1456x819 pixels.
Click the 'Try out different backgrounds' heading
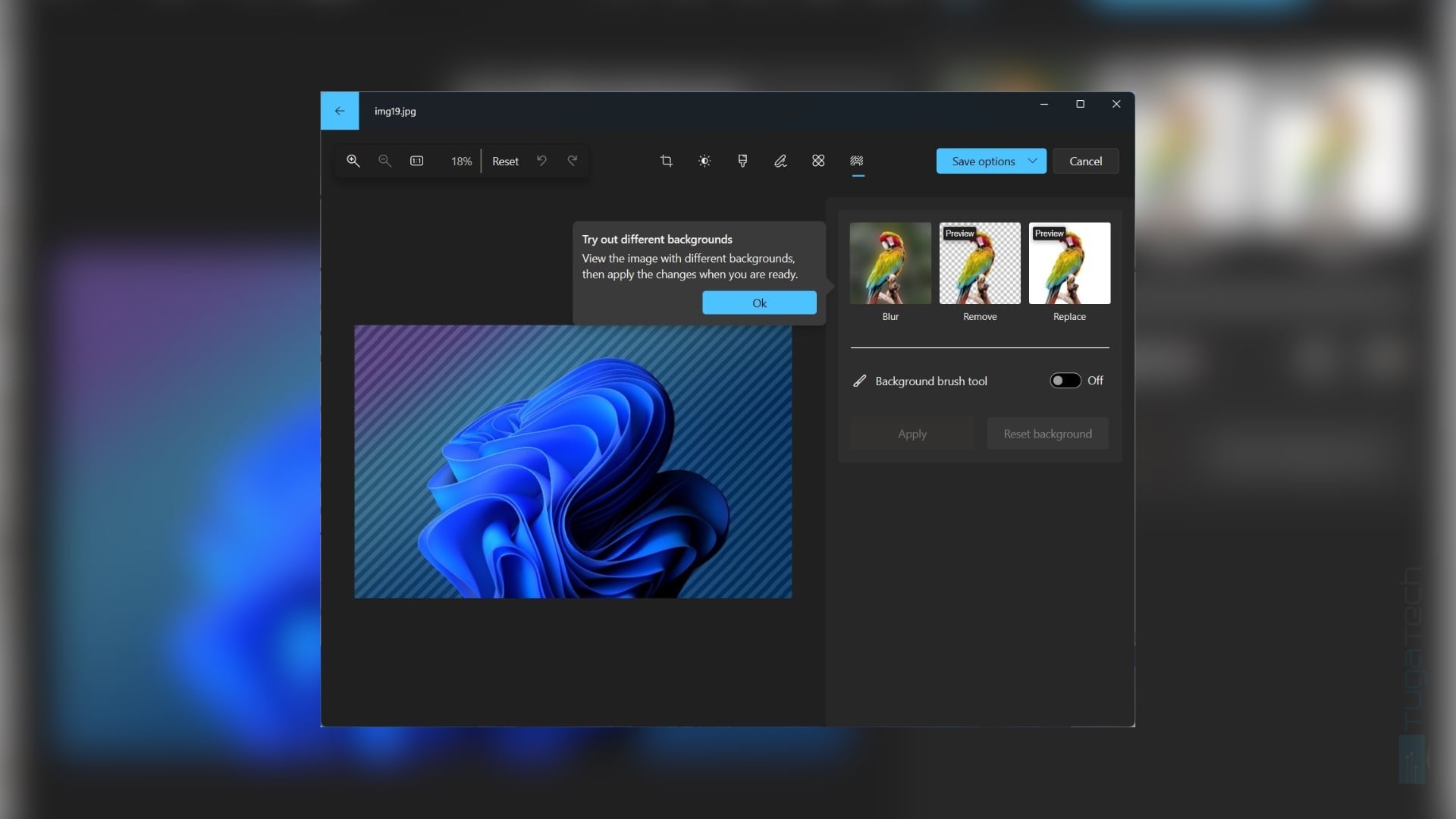[x=657, y=239]
